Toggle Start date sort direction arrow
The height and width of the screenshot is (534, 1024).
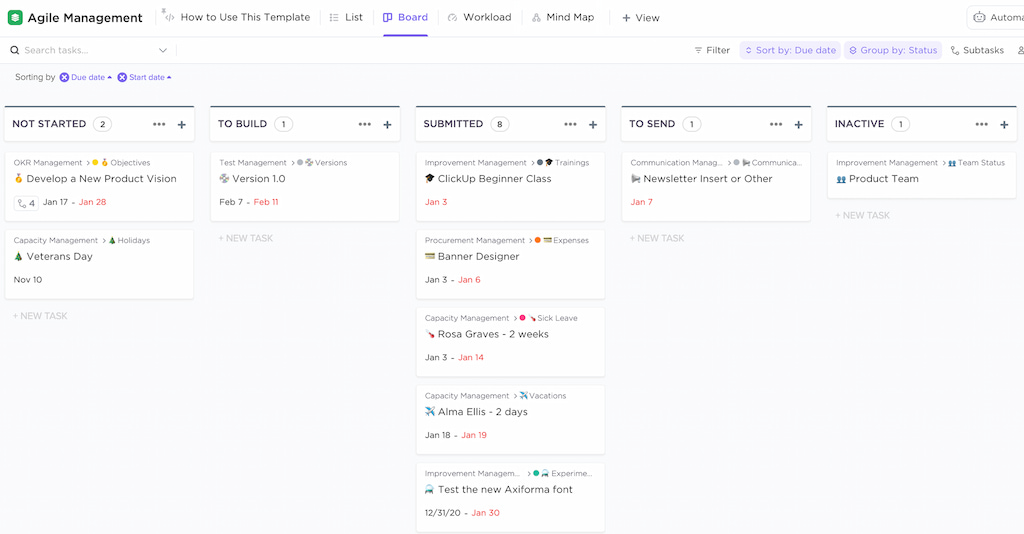pos(169,77)
